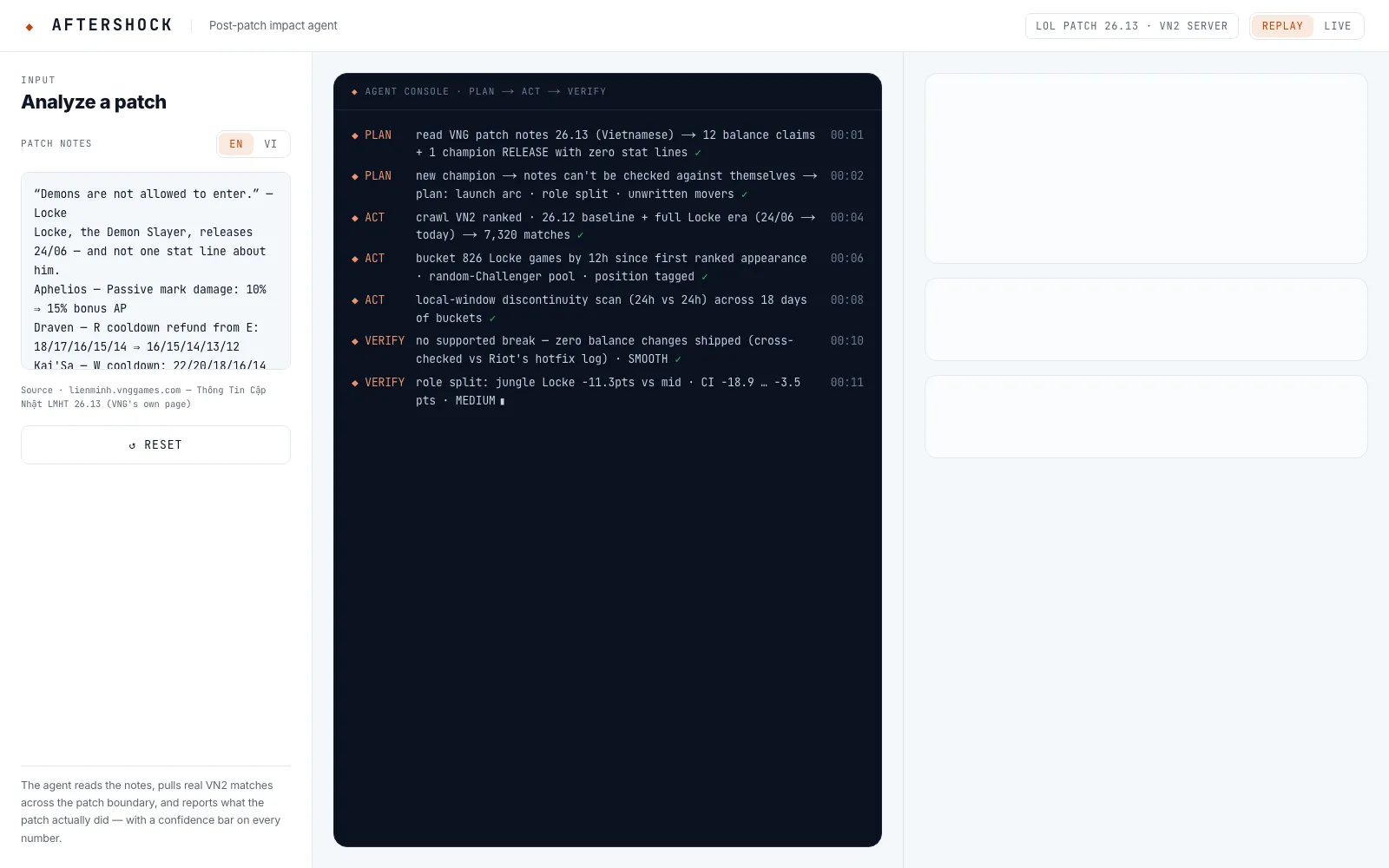This screenshot has height=868, width=1389.
Task: Click the LOL PATCH 26.13 · VN2 SERVER badge
Action: click(1131, 26)
